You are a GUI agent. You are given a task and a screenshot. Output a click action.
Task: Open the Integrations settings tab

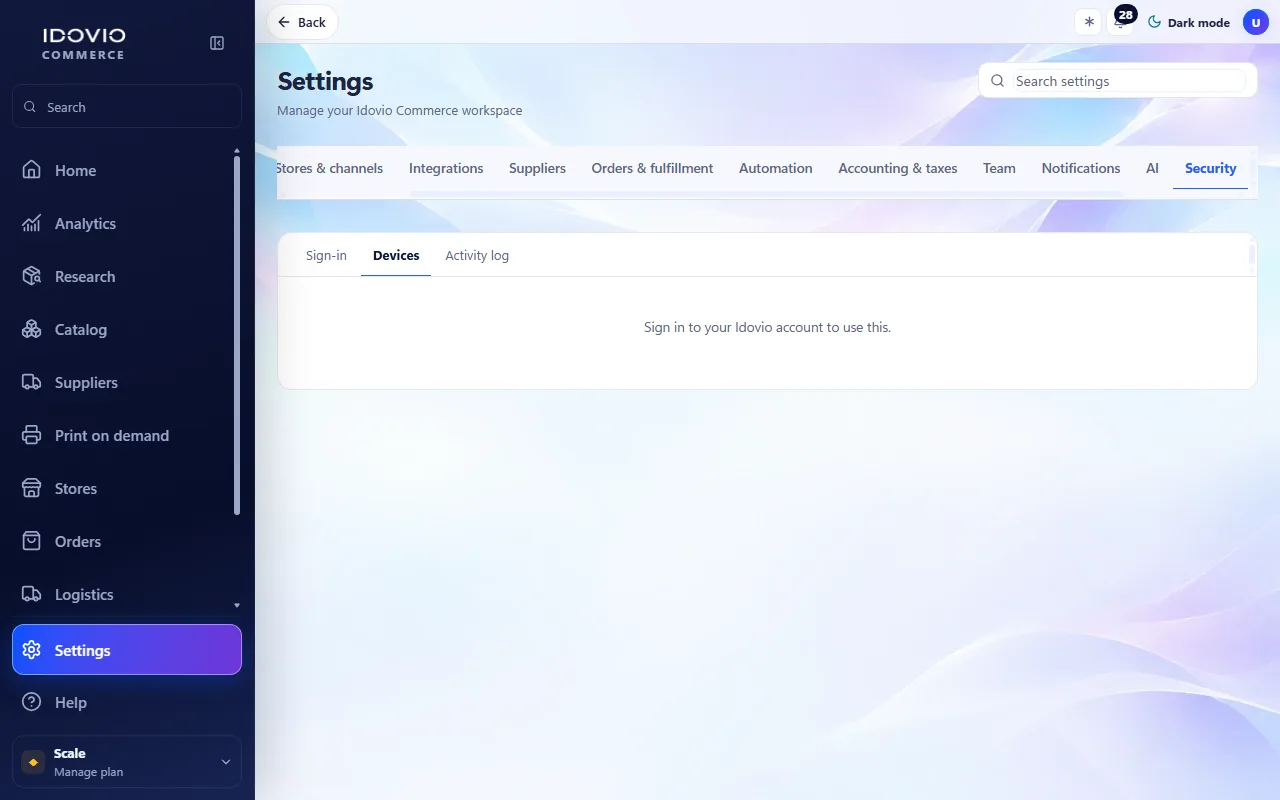[446, 168]
